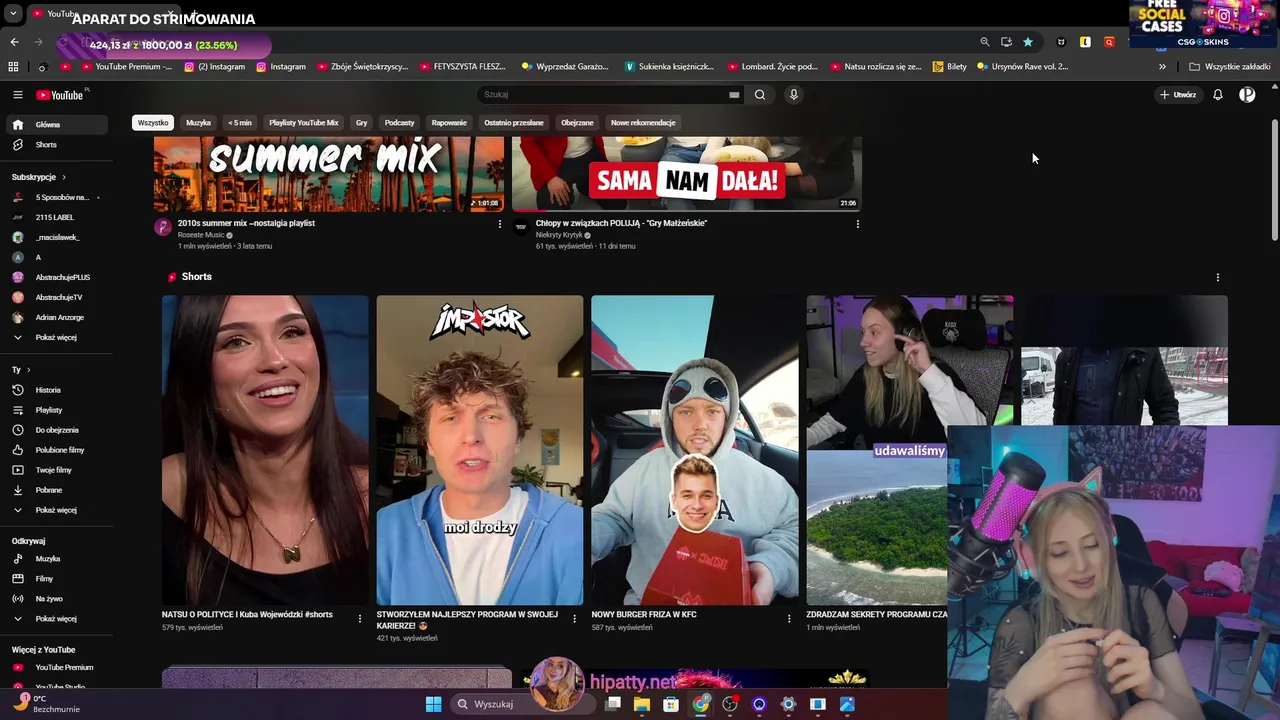This screenshot has height=720, width=1280.
Task: Select Playlisty YouTube Mix chip
Action: click(x=304, y=123)
